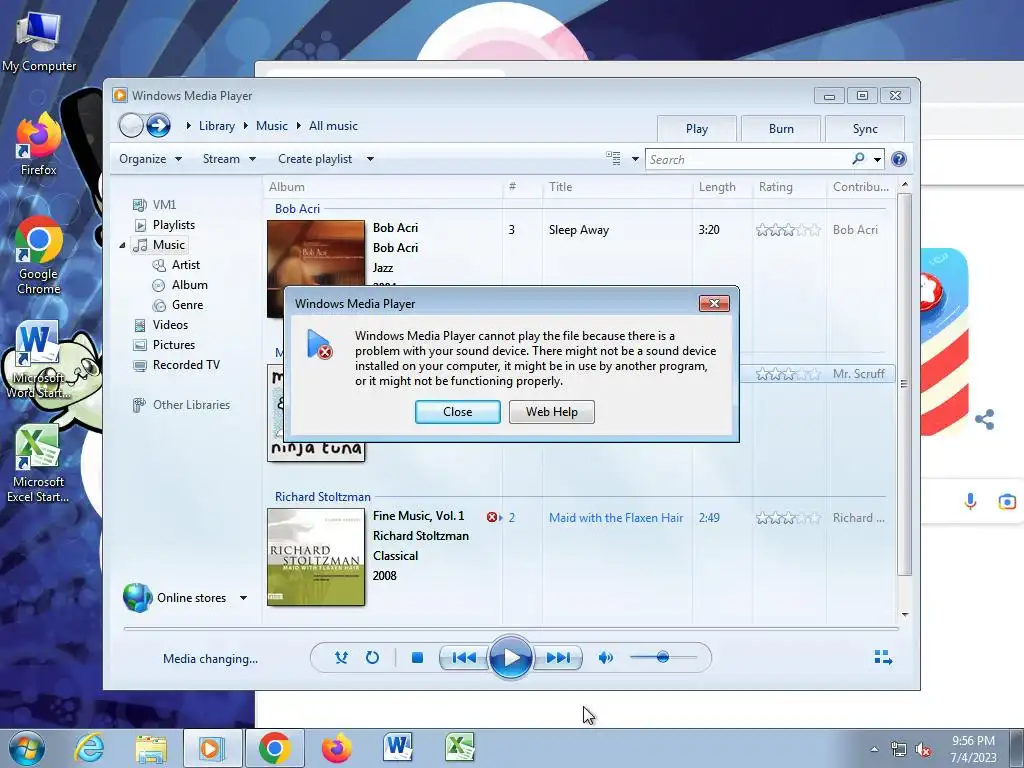Click the Forward navigation arrow
Viewport: 1024px width, 768px height.
[x=158, y=125]
